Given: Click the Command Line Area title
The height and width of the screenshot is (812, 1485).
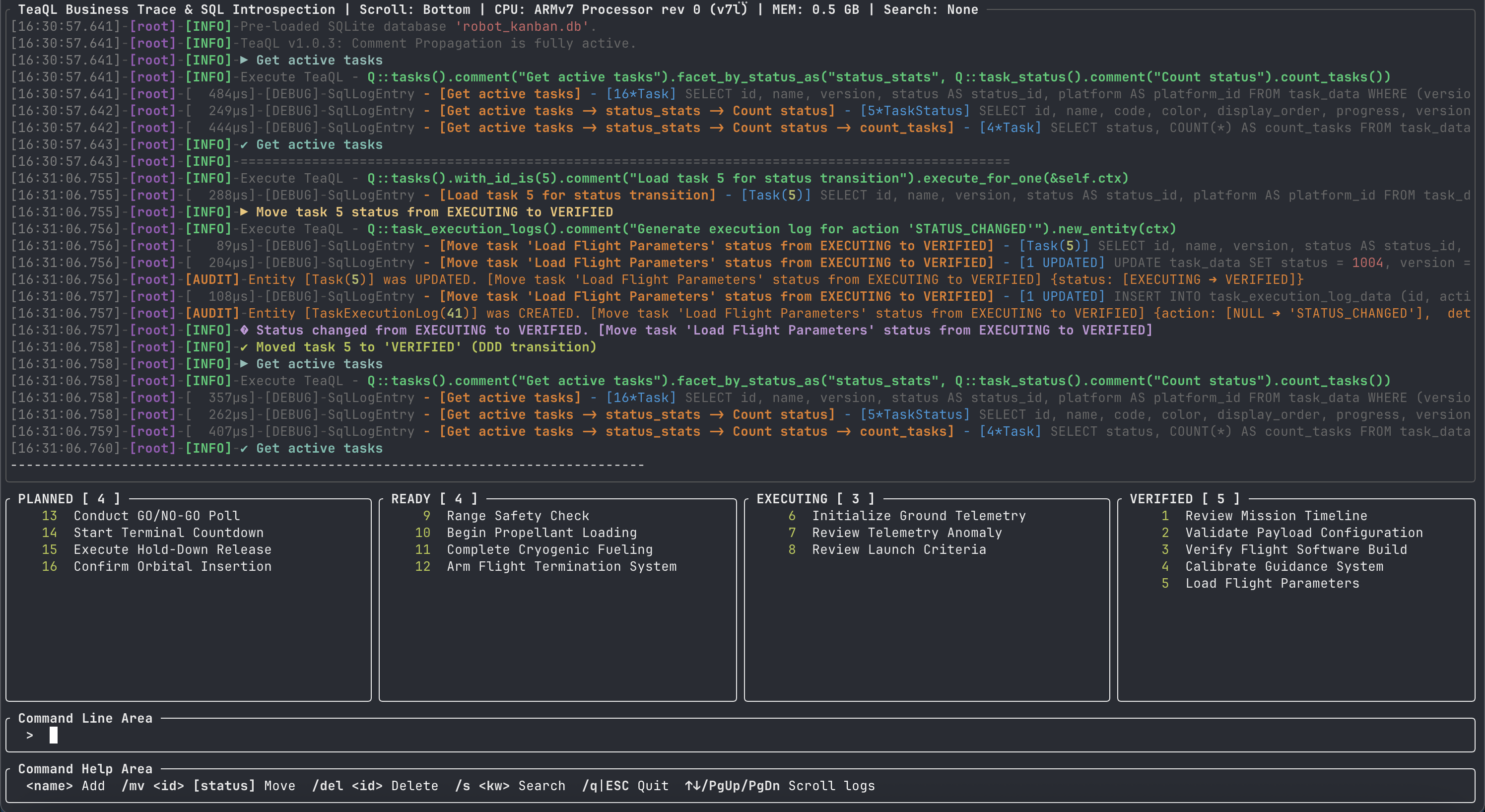Looking at the screenshot, I should [x=85, y=718].
